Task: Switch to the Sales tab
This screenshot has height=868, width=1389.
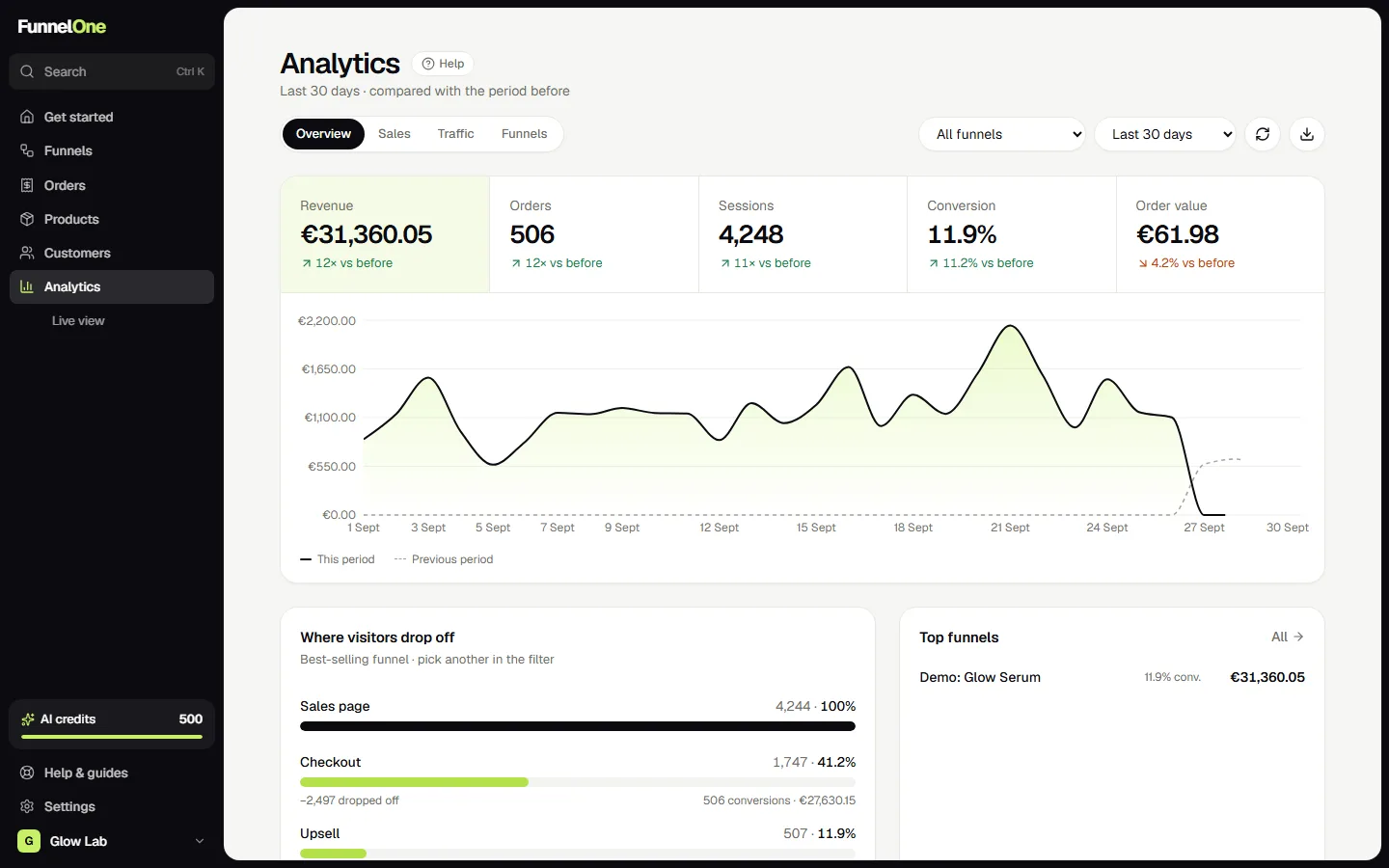Action: coord(395,134)
